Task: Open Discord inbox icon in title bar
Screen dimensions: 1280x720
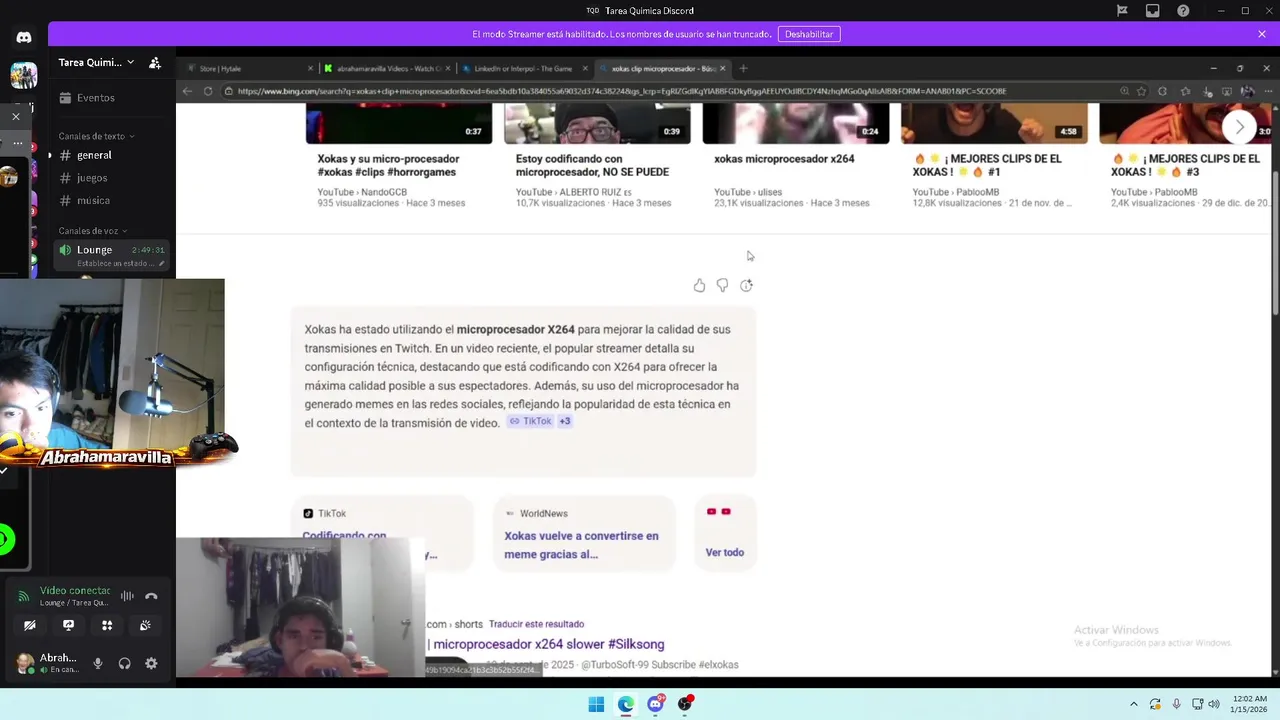Action: point(1153,11)
